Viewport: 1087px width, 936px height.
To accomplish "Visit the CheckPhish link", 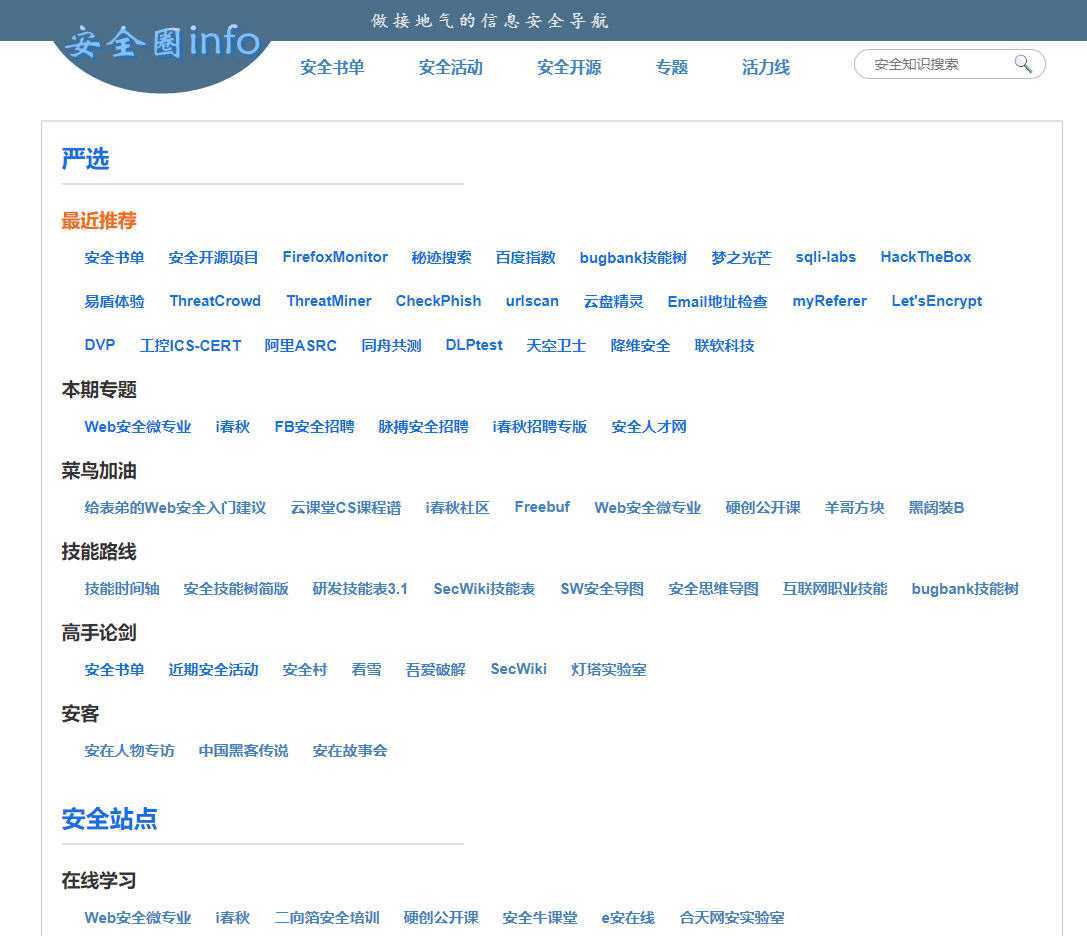I will coord(438,301).
